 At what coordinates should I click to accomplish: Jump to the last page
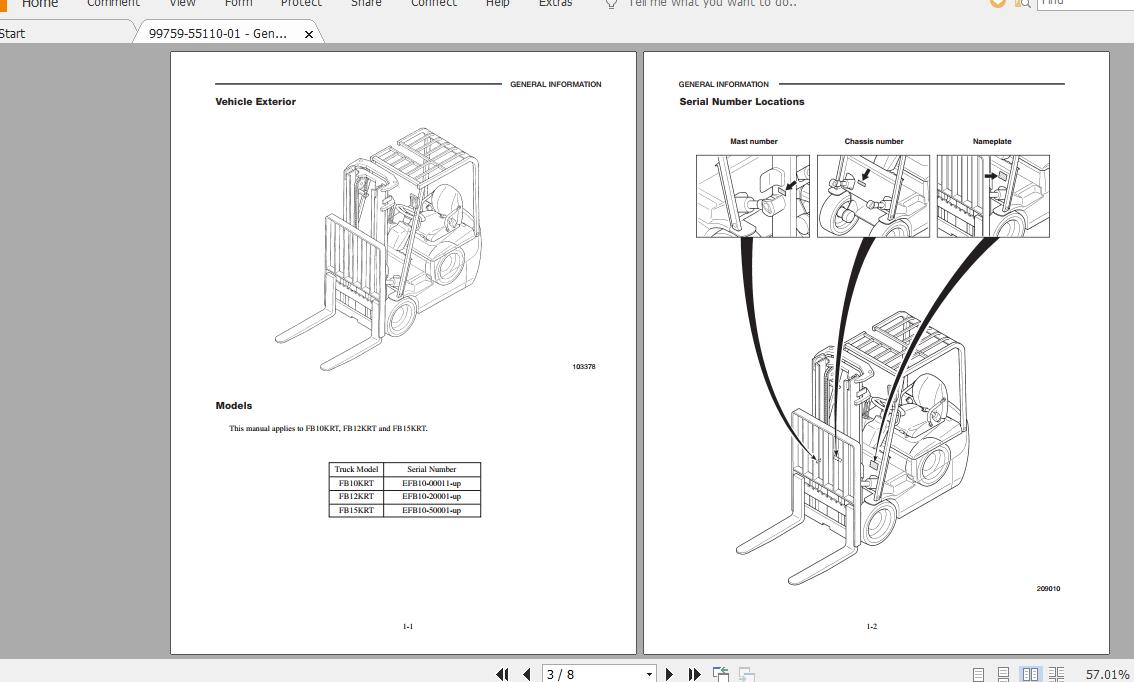[694, 674]
